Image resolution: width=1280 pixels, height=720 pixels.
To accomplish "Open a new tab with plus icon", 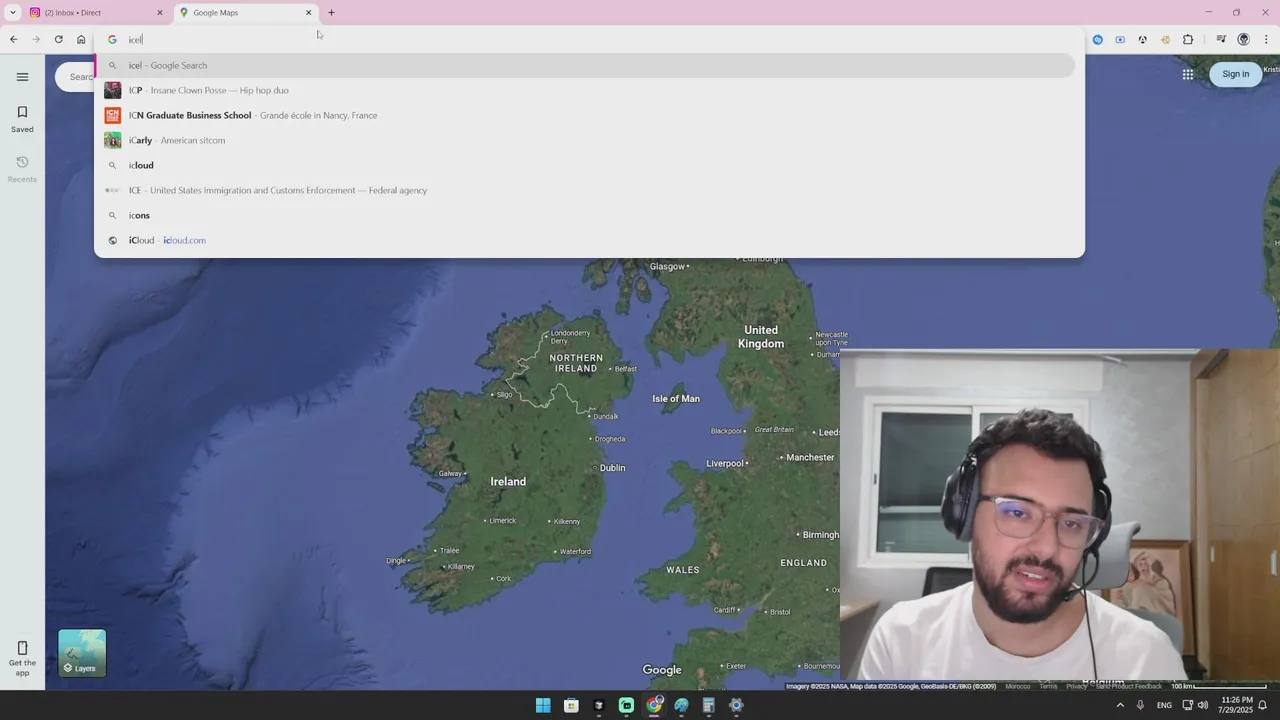I will pos(331,13).
